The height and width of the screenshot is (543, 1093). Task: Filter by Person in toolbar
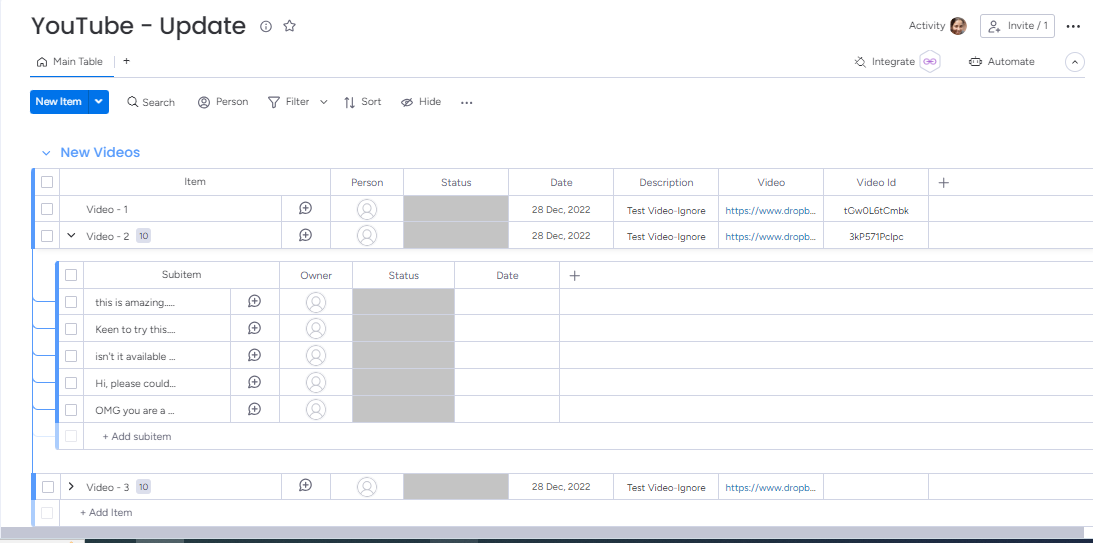point(223,102)
